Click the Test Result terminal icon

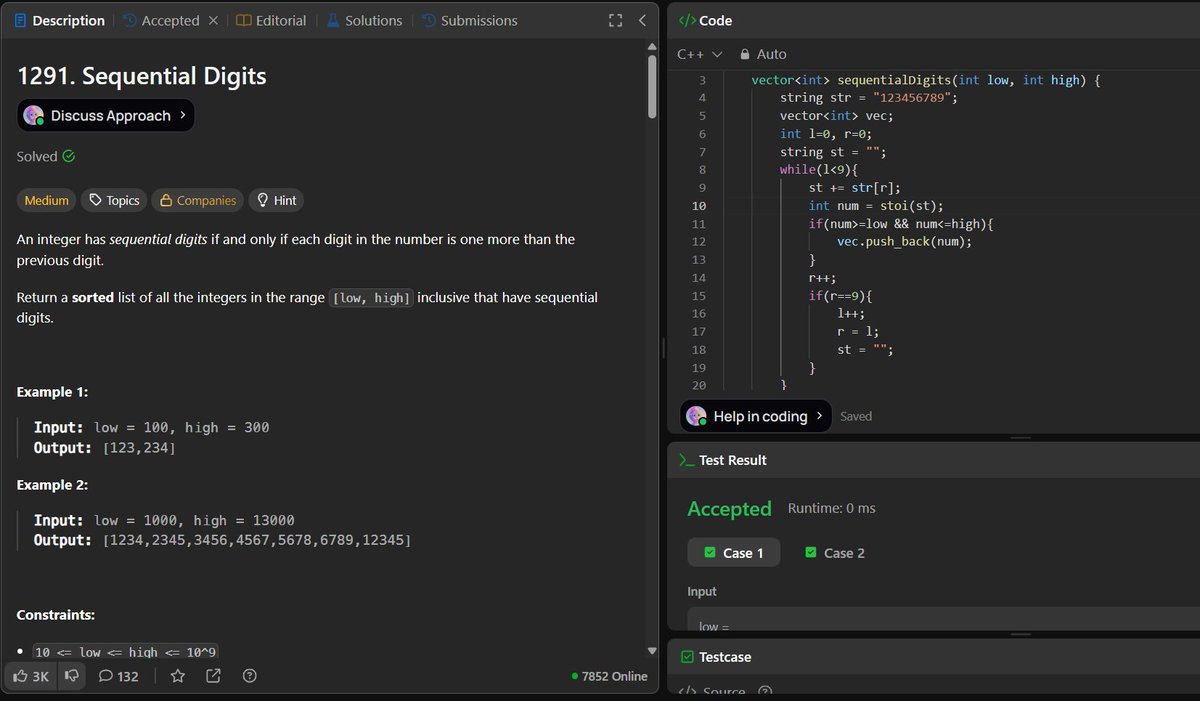pyautogui.click(x=686, y=460)
